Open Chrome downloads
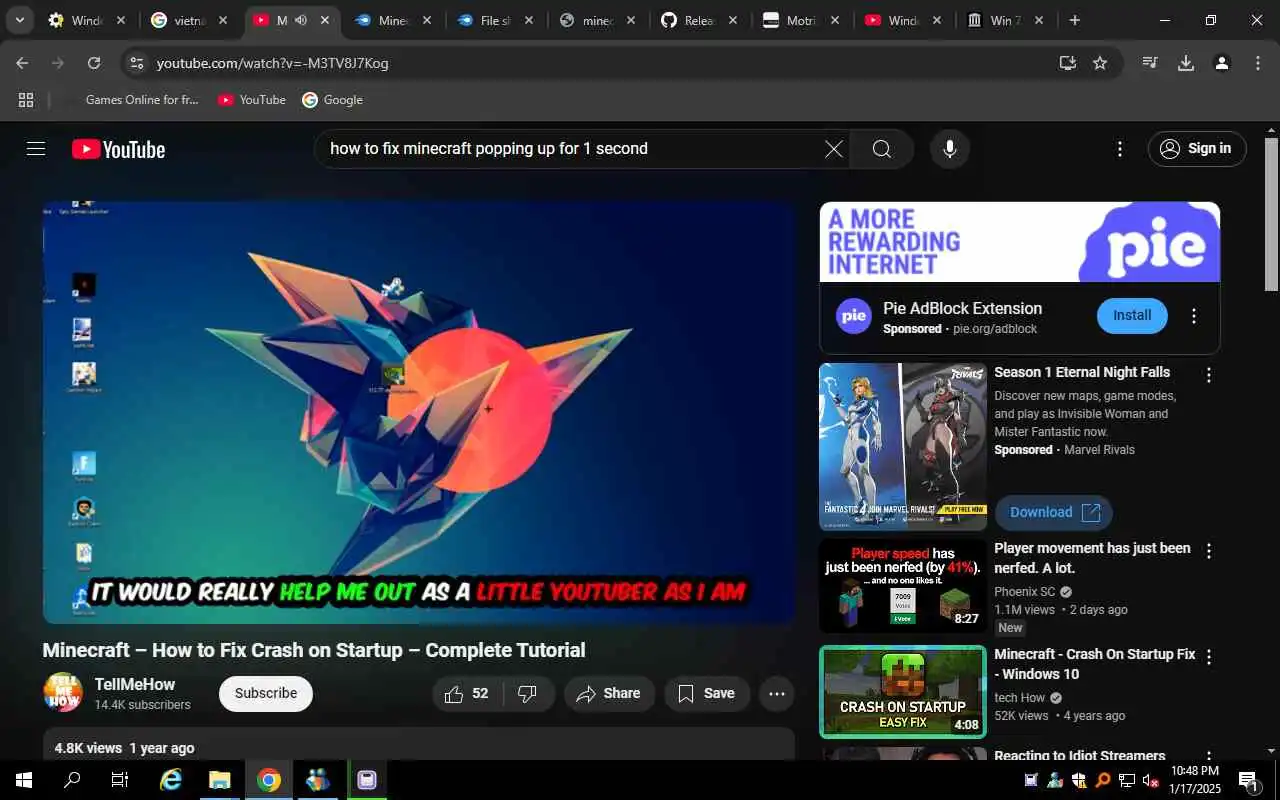The image size is (1280, 800). (x=1186, y=63)
